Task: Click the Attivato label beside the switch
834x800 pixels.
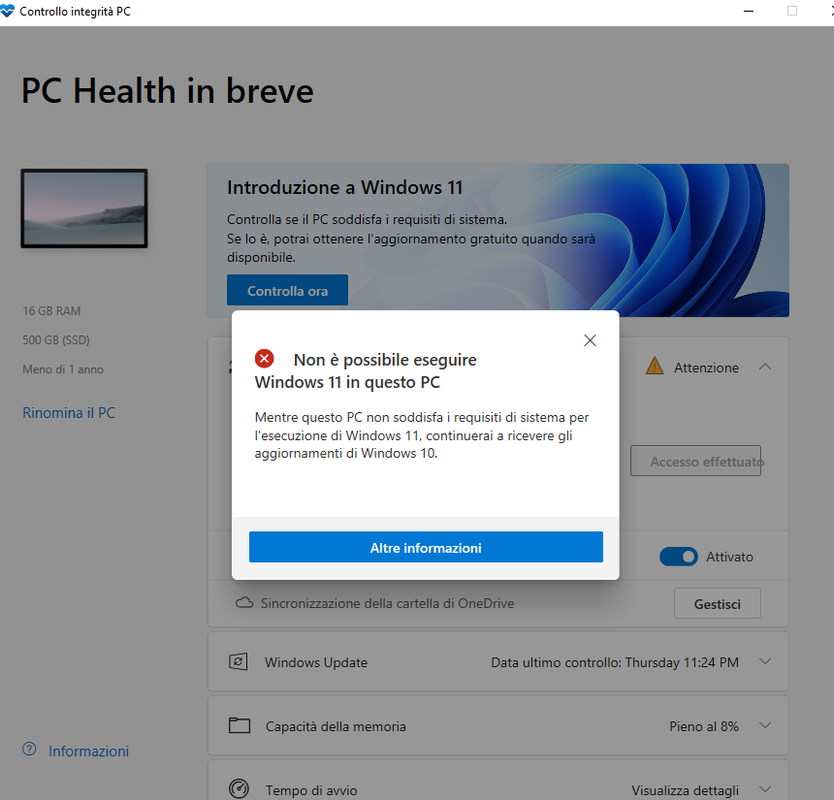Action: click(729, 557)
